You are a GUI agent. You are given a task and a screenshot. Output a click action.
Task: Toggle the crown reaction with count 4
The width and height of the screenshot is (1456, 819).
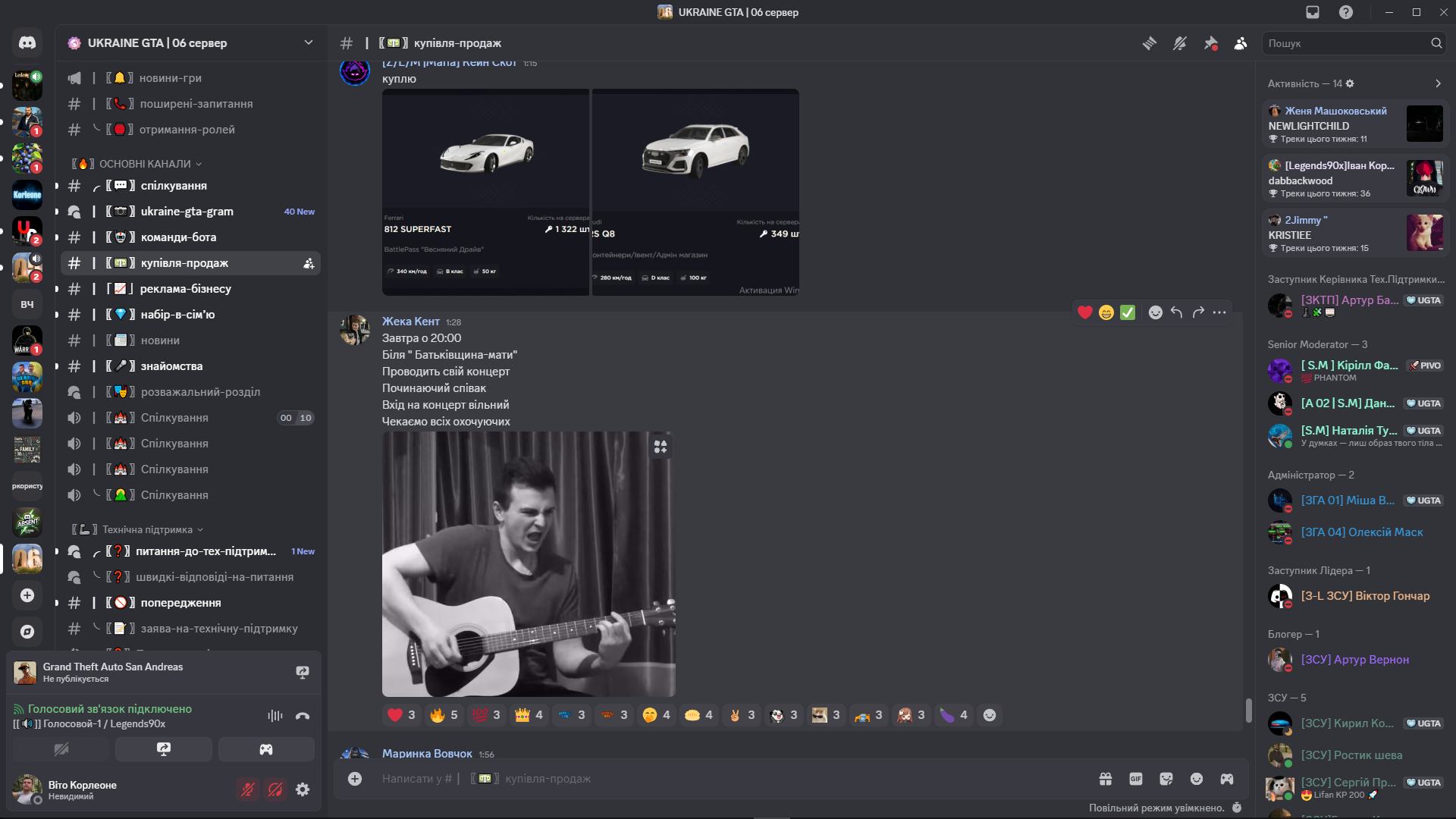pos(529,715)
